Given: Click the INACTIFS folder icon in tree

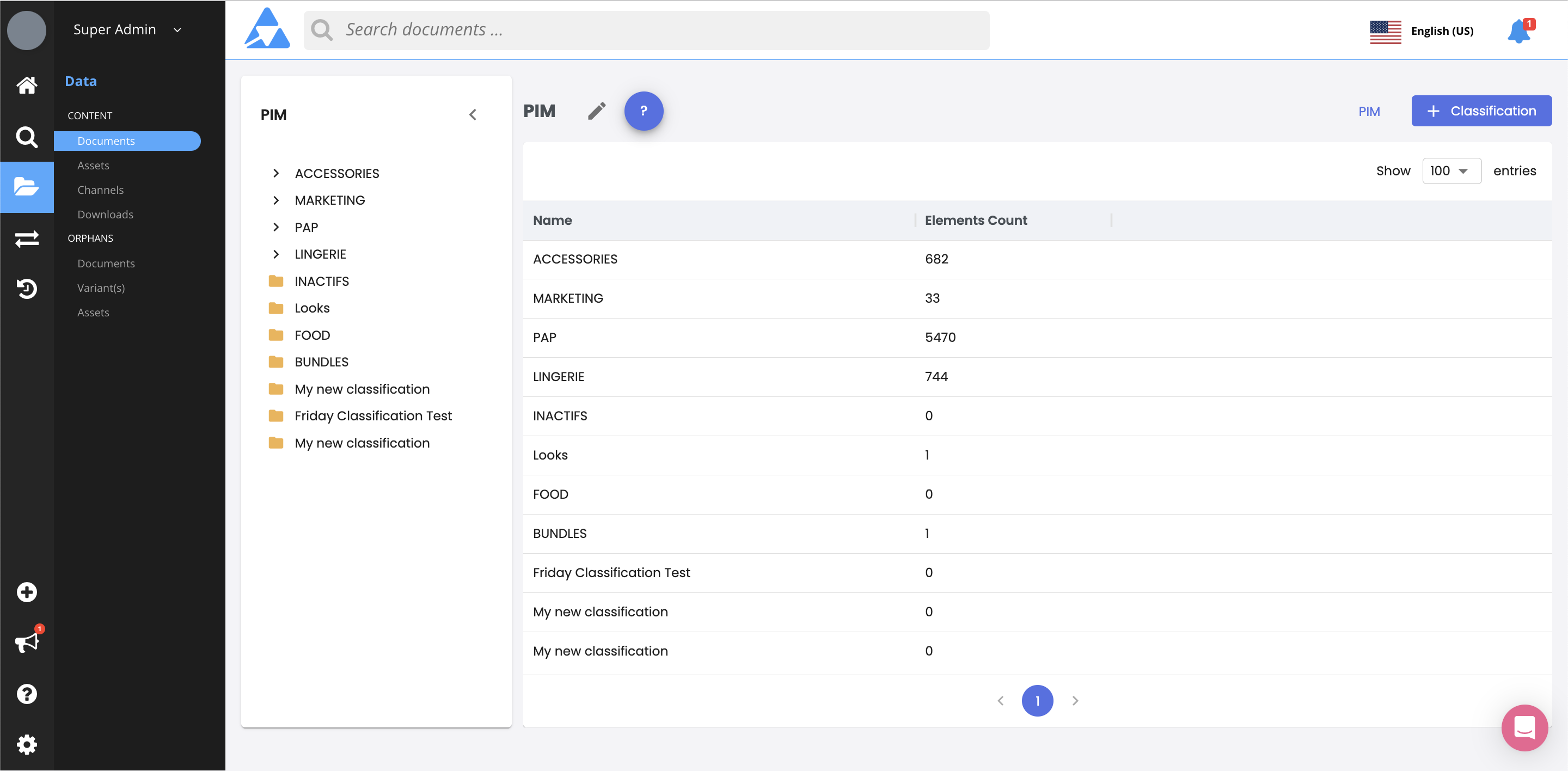Looking at the screenshot, I should 275,281.
